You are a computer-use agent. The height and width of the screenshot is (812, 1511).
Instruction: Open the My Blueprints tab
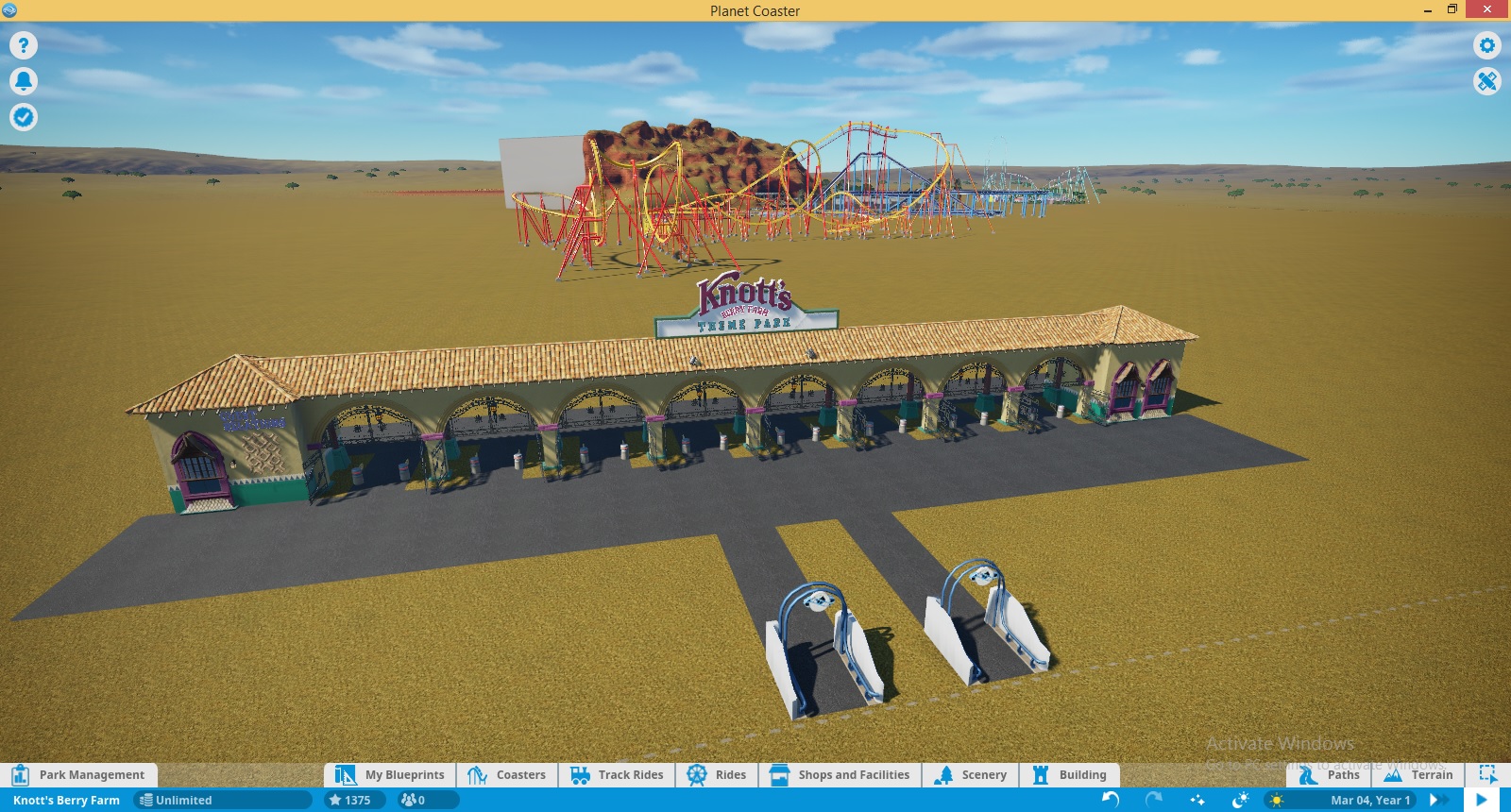(x=390, y=775)
